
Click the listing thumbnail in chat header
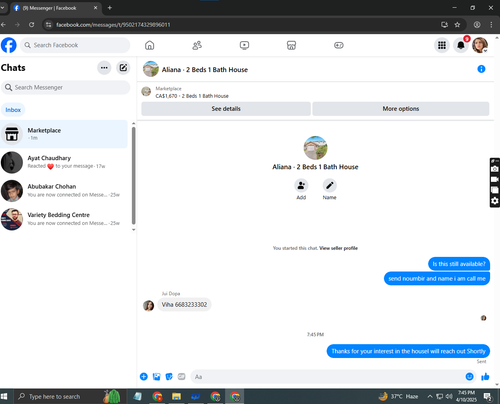[151, 69]
